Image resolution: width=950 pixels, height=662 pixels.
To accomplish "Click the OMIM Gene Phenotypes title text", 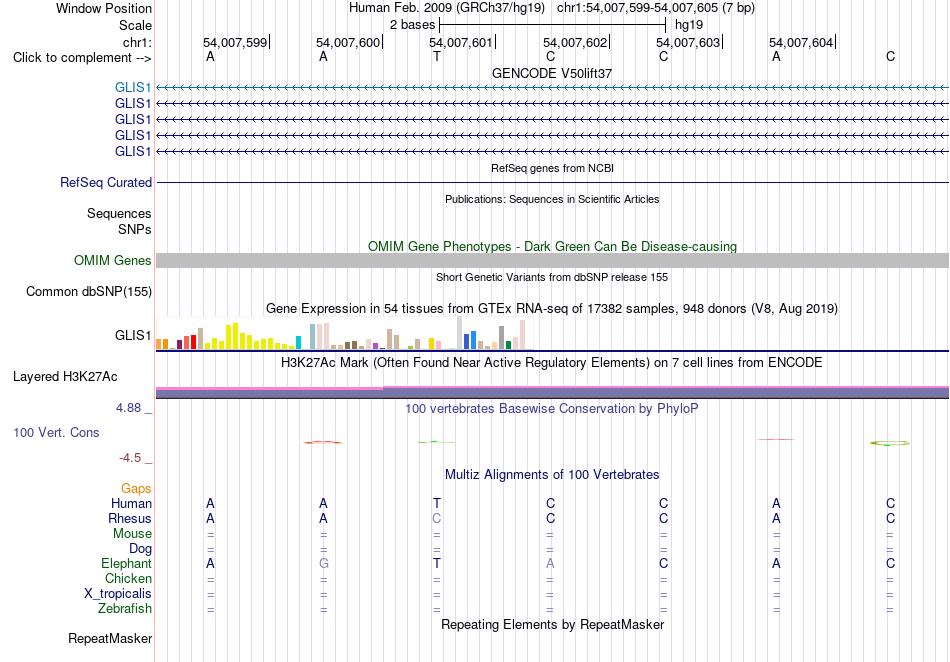I will coord(552,247).
